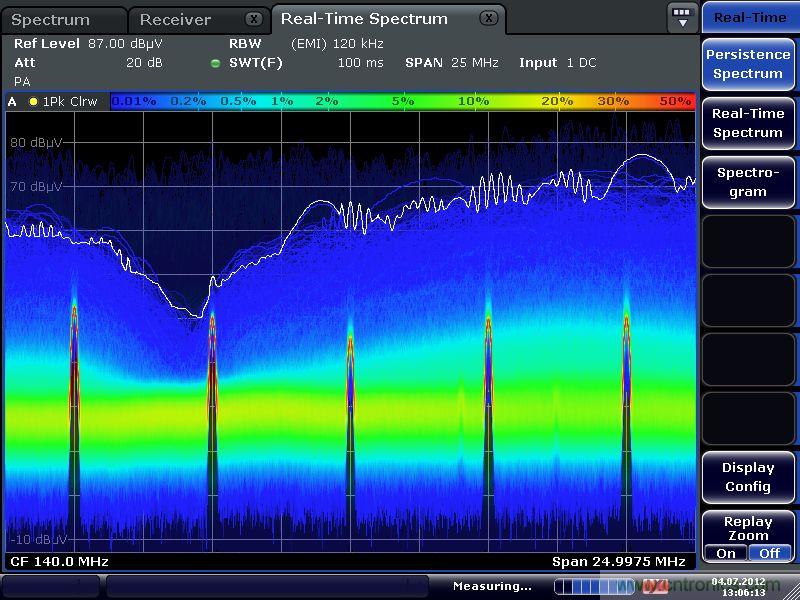Turn Replay Zoom Off

[x=769, y=553]
